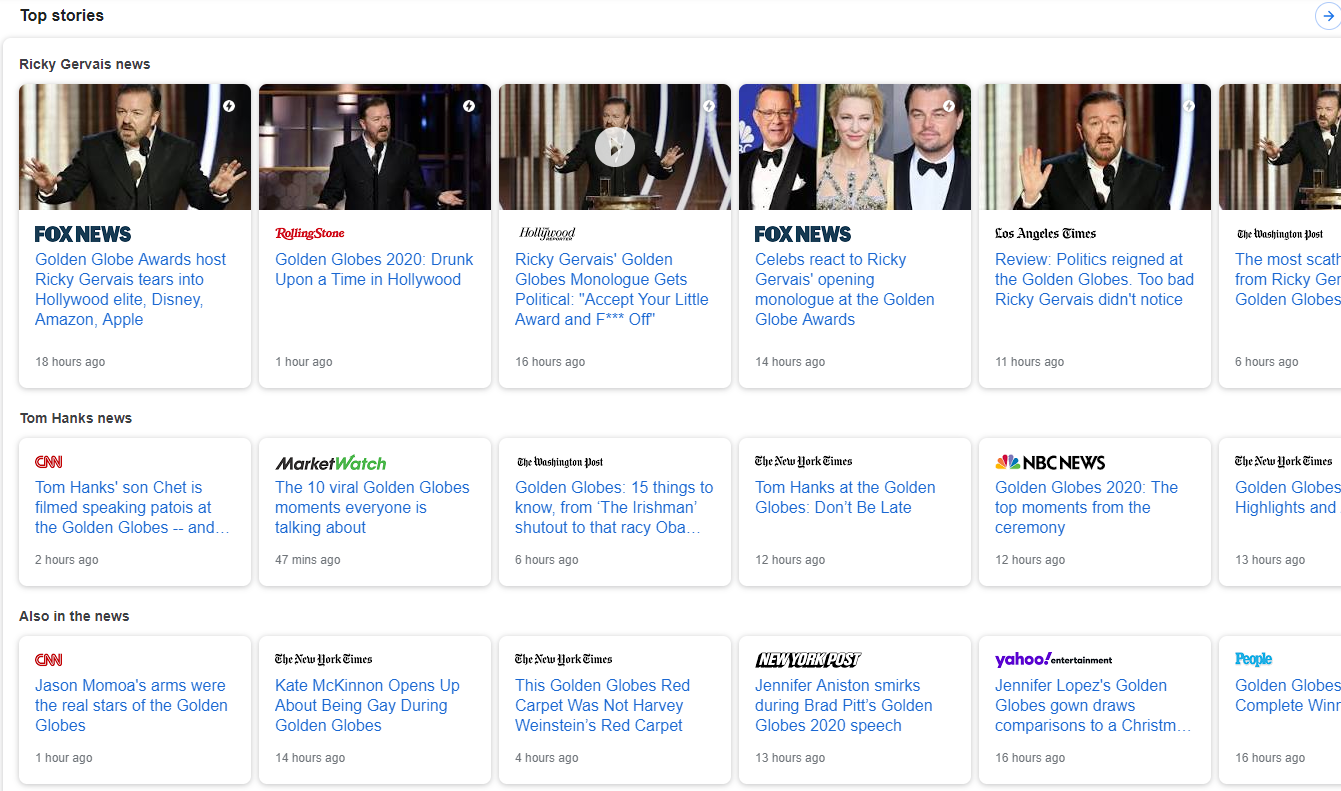Click the Hollywood Reporter logo

[547, 234]
